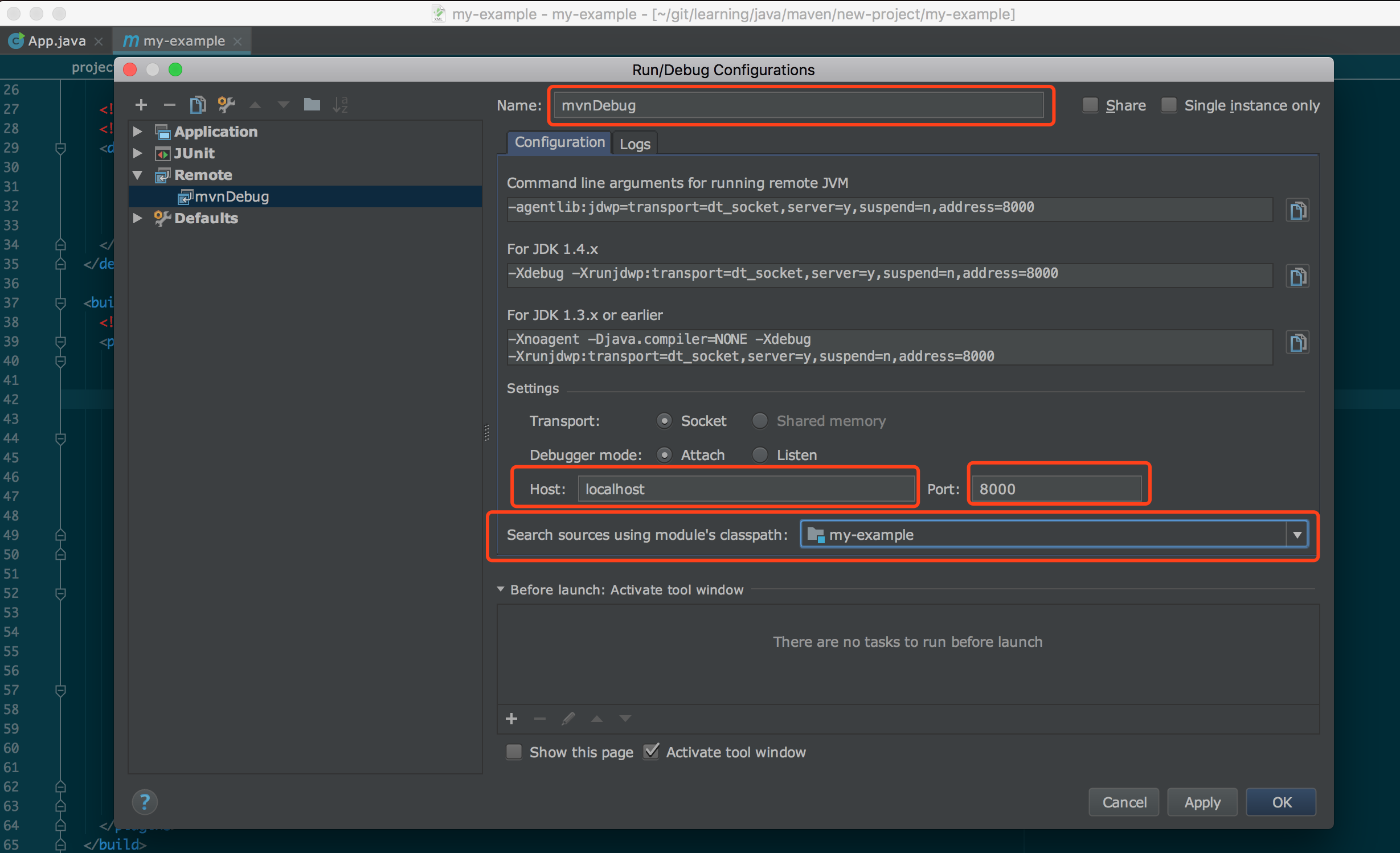Click the remove configuration minus icon
1400x853 pixels.
pyautogui.click(x=169, y=105)
